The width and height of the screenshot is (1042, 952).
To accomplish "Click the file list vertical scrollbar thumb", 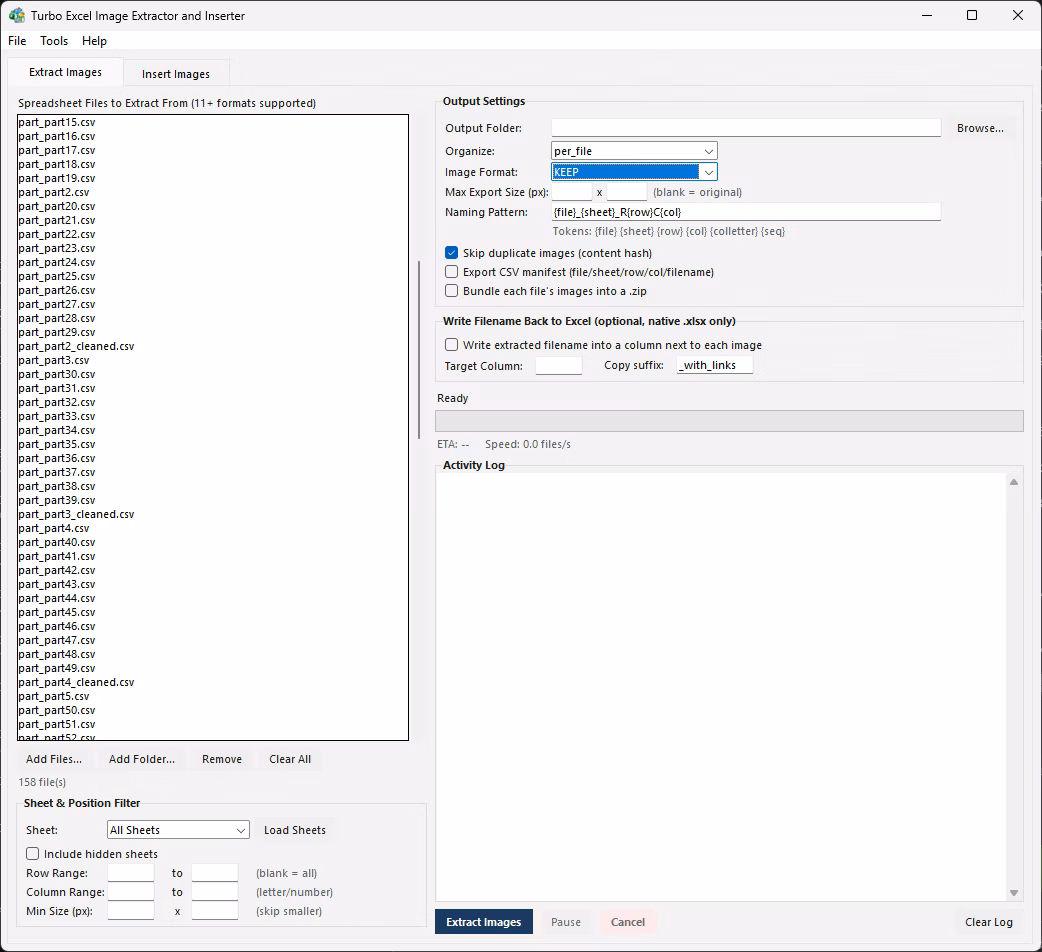I will click(419, 349).
